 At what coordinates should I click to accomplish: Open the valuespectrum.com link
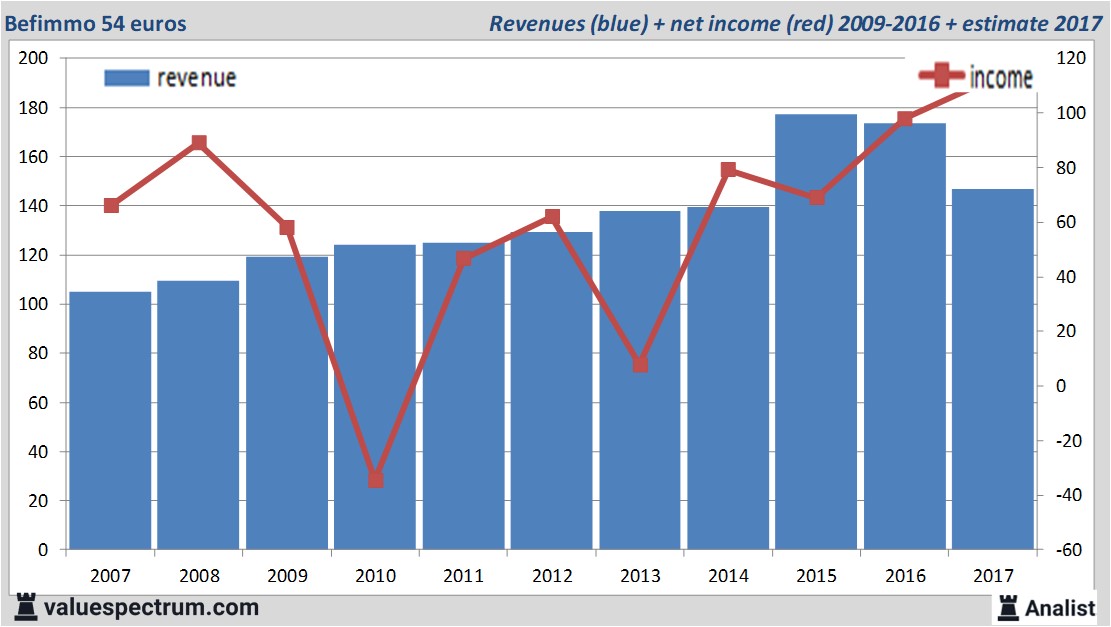(151, 607)
